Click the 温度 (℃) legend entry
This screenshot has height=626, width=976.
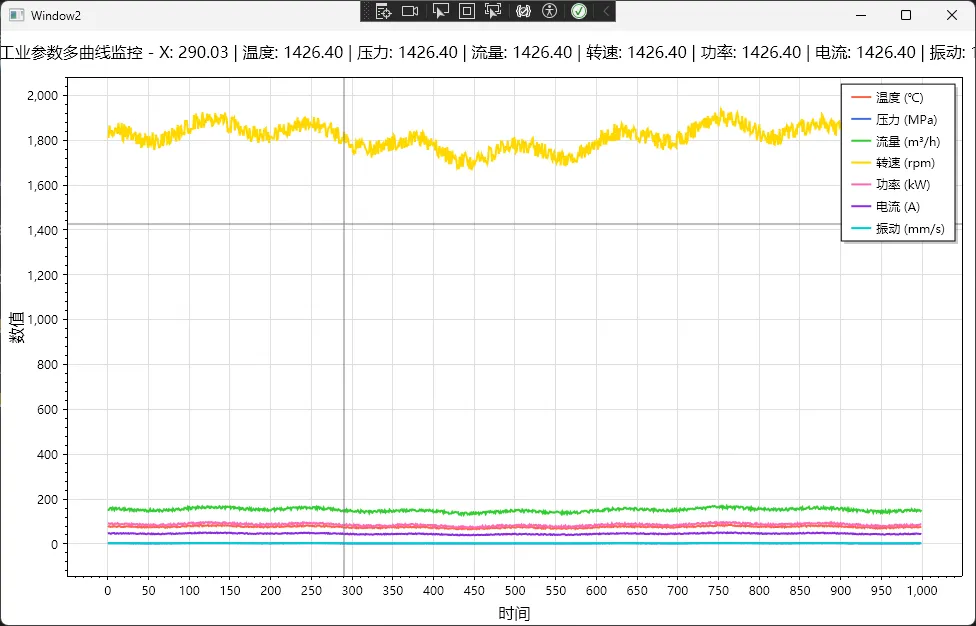point(899,98)
